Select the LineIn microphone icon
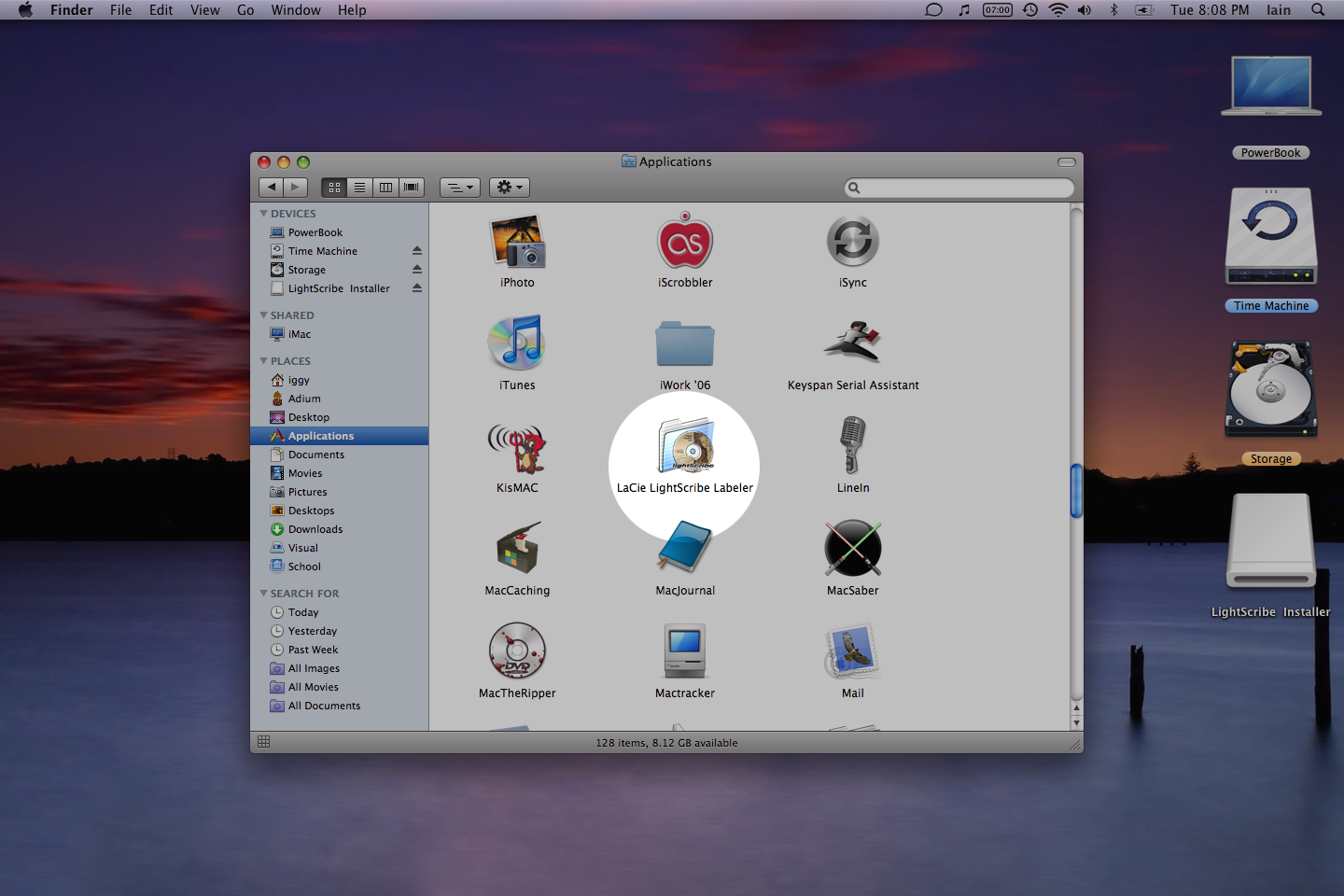This screenshot has width=1344, height=896. point(853,446)
